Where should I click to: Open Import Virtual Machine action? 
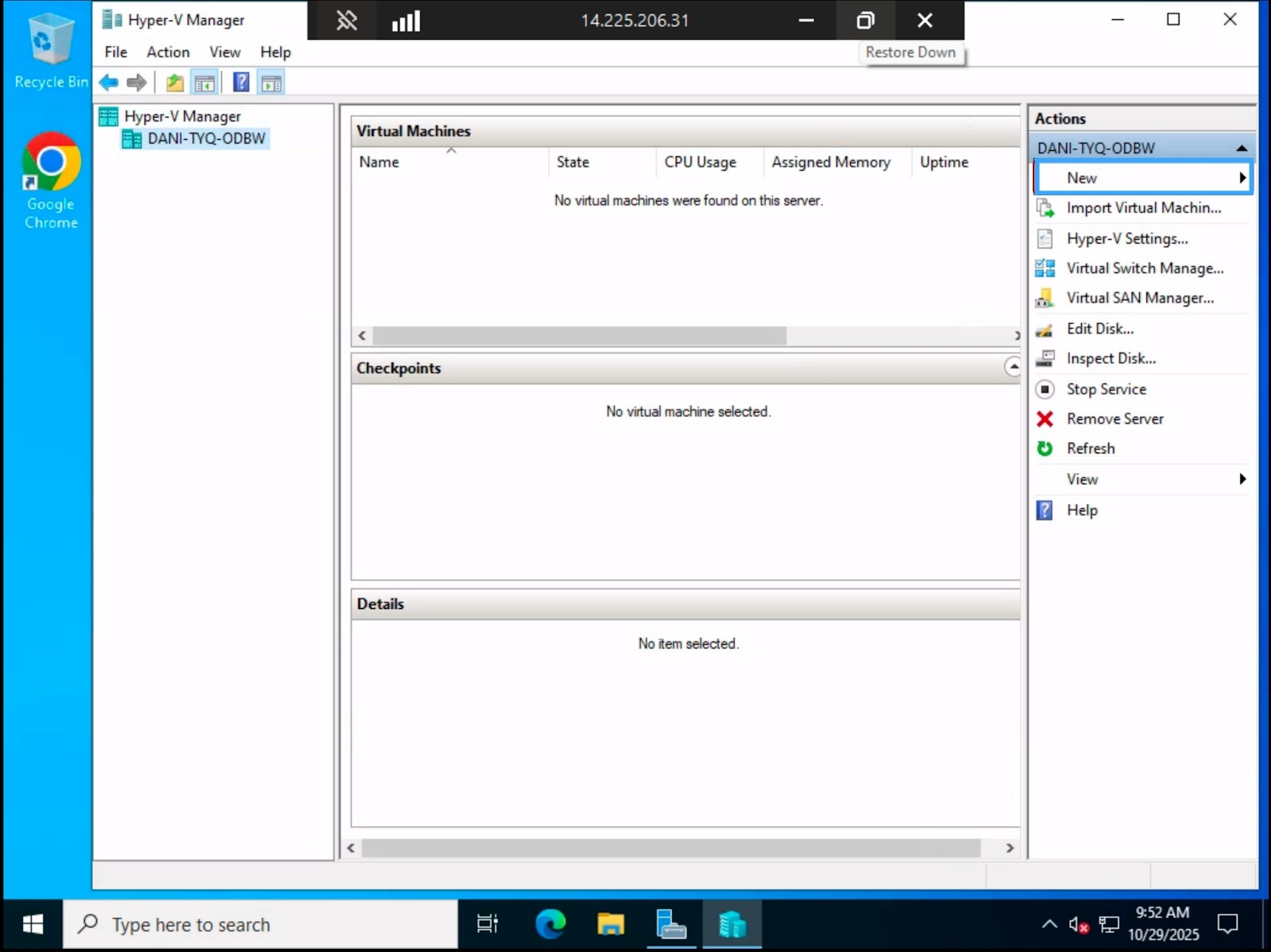tap(1142, 208)
